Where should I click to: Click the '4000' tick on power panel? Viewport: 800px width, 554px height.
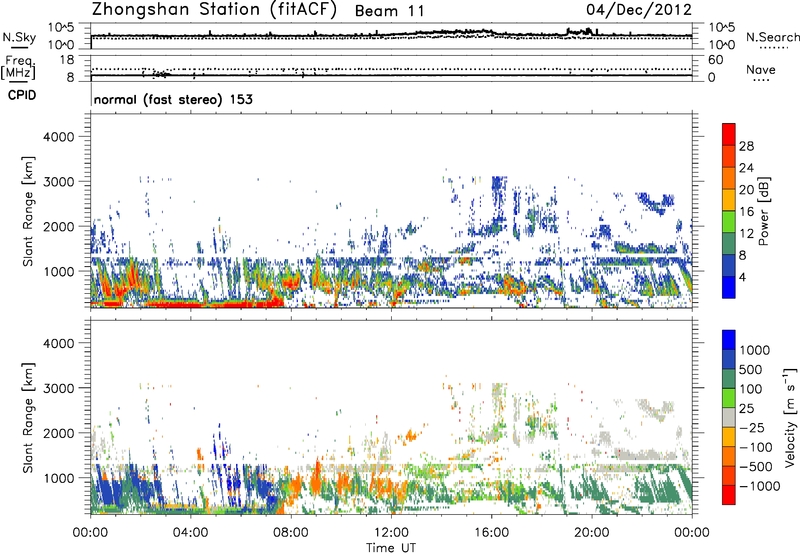tap(59, 137)
